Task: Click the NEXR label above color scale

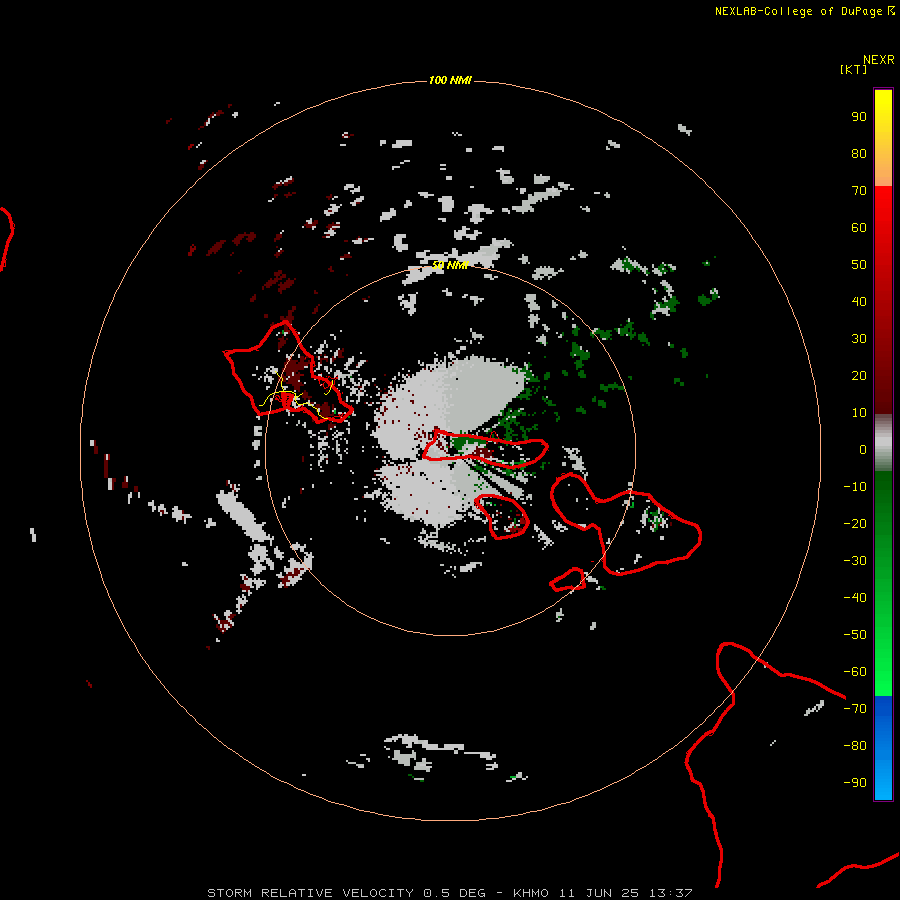Action: (x=879, y=60)
